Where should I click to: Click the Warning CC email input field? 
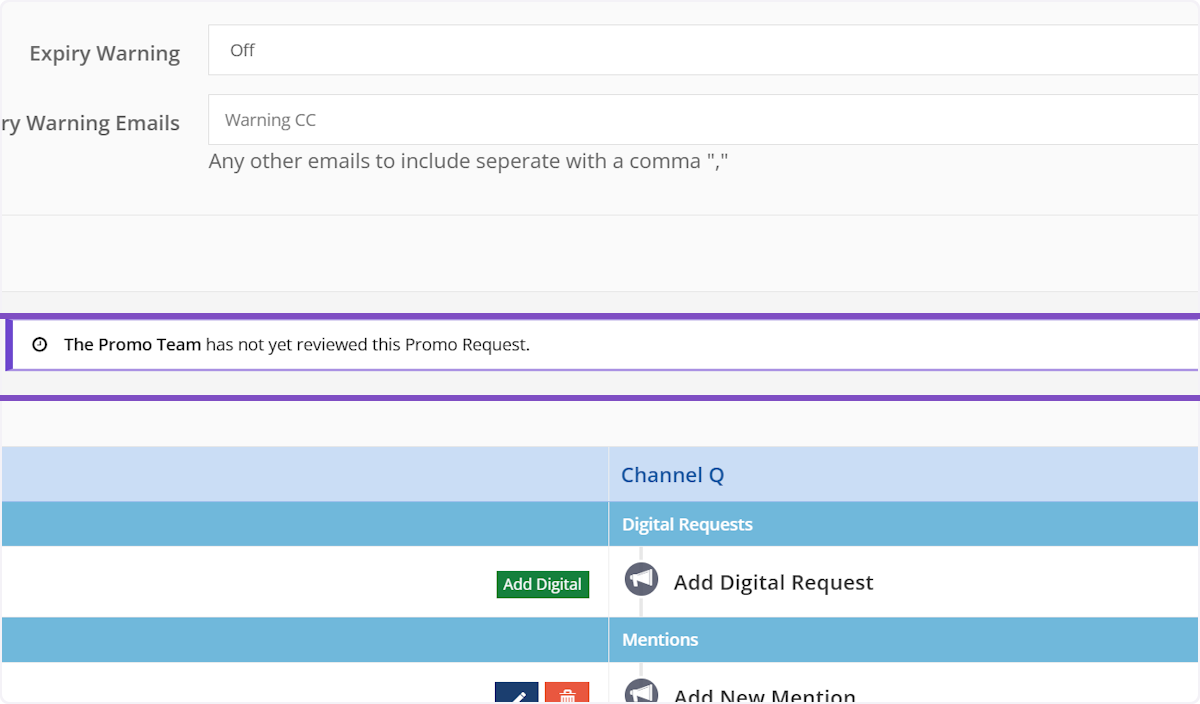pyautogui.click(x=703, y=120)
